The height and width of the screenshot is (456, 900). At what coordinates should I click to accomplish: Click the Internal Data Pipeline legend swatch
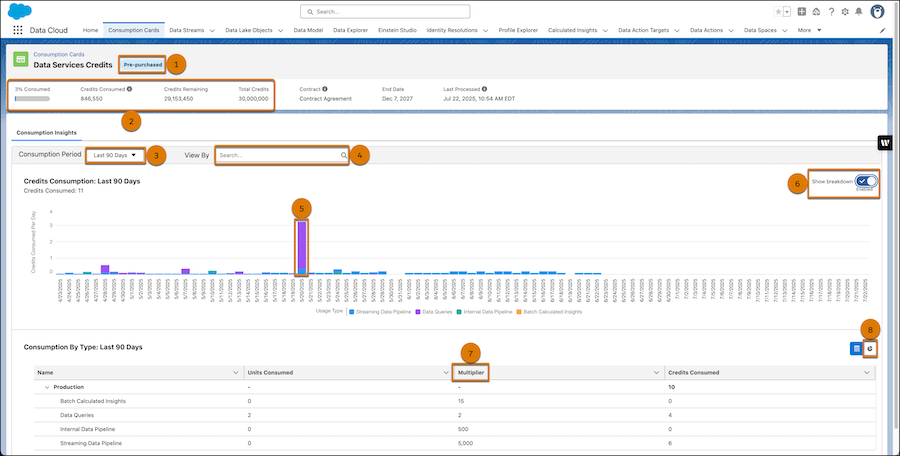[x=460, y=312]
